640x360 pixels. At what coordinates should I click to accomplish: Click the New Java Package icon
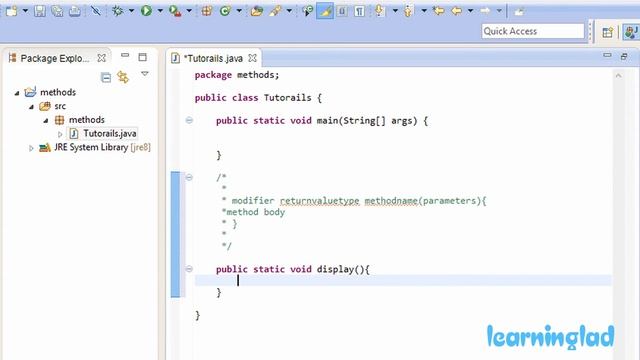tap(207, 11)
